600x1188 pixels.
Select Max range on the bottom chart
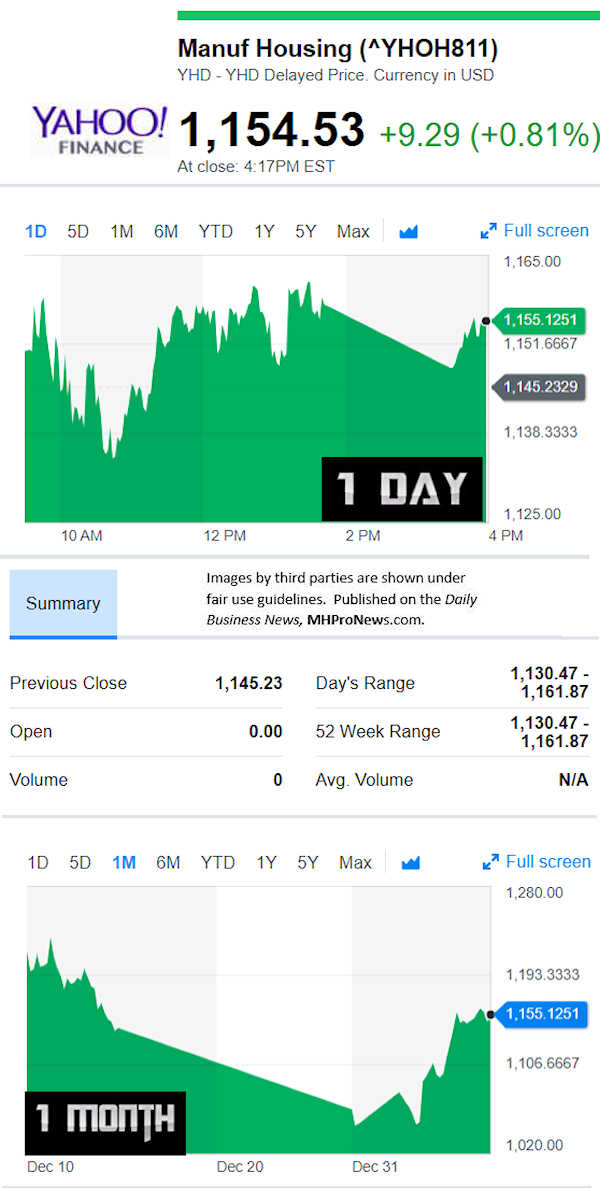pyautogui.click(x=355, y=863)
